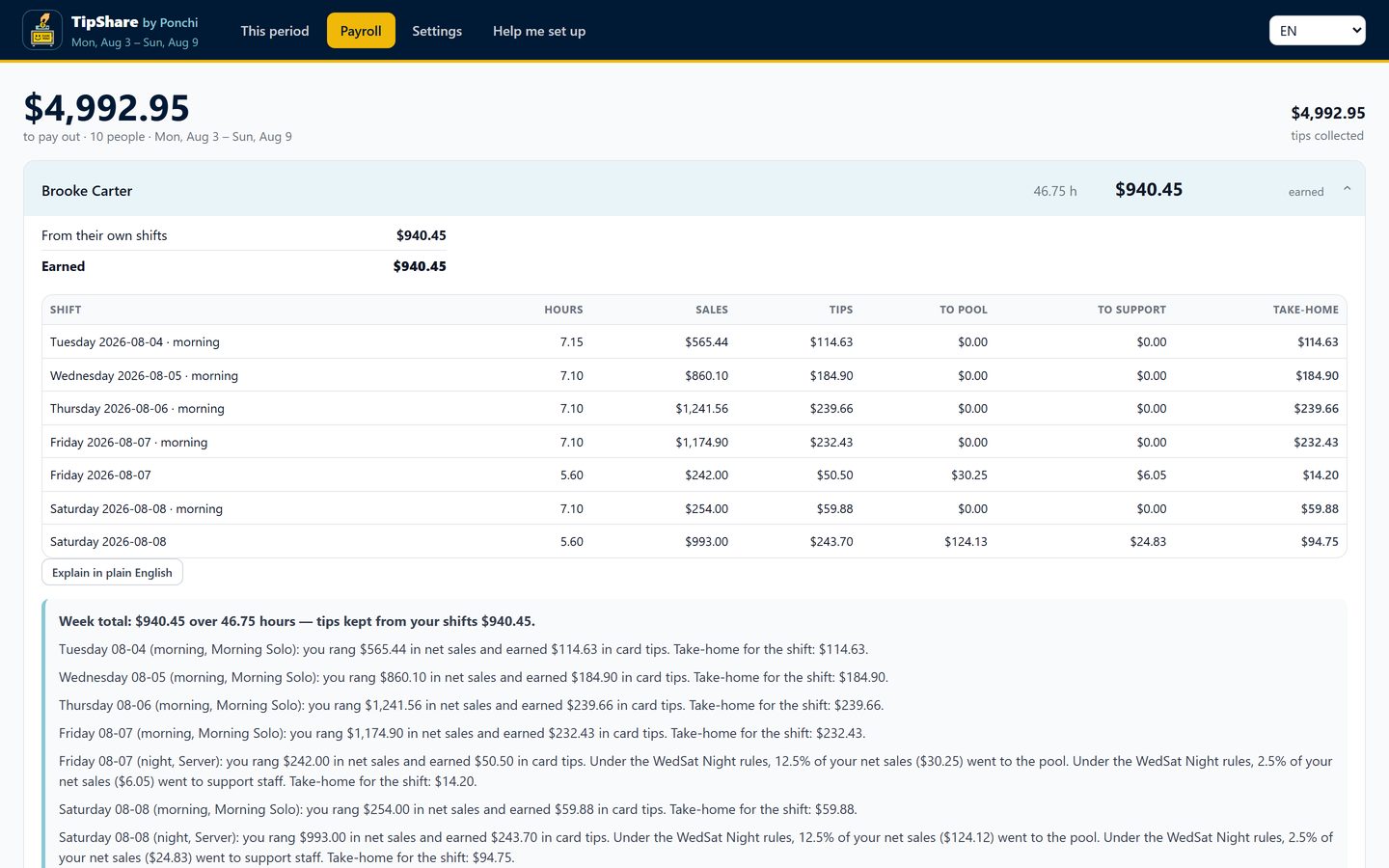Image resolution: width=1389 pixels, height=868 pixels.
Task: Click the $254.00 sales cell in the table
Action: point(706,509)
